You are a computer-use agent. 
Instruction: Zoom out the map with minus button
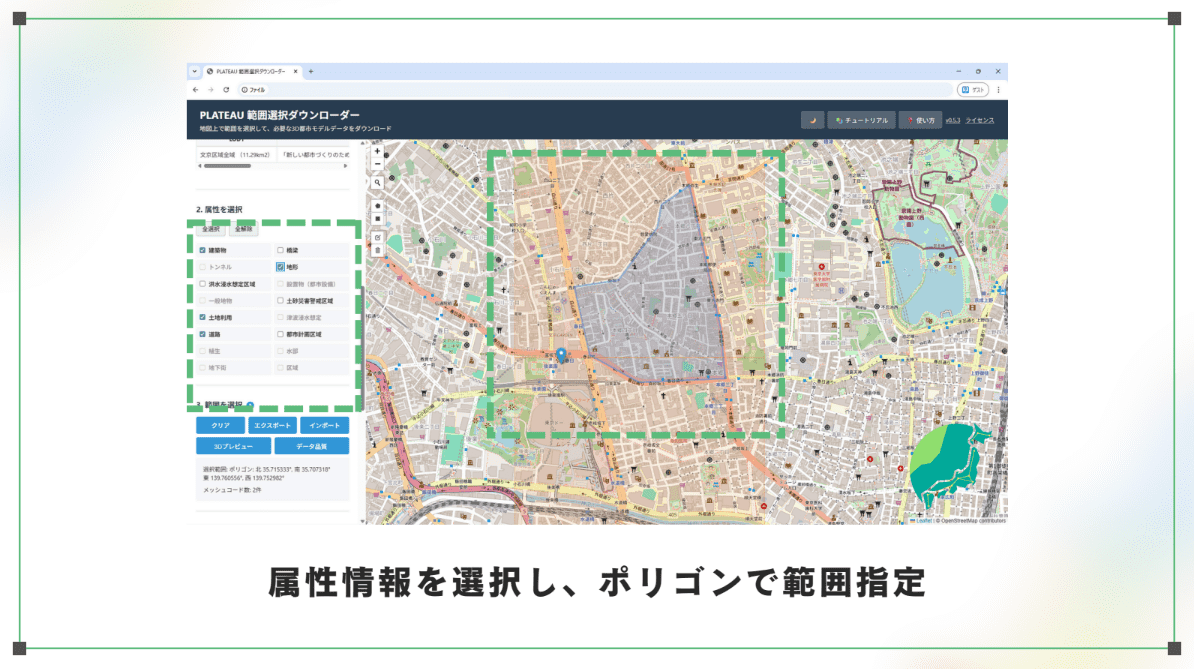(x=377, y=163)
